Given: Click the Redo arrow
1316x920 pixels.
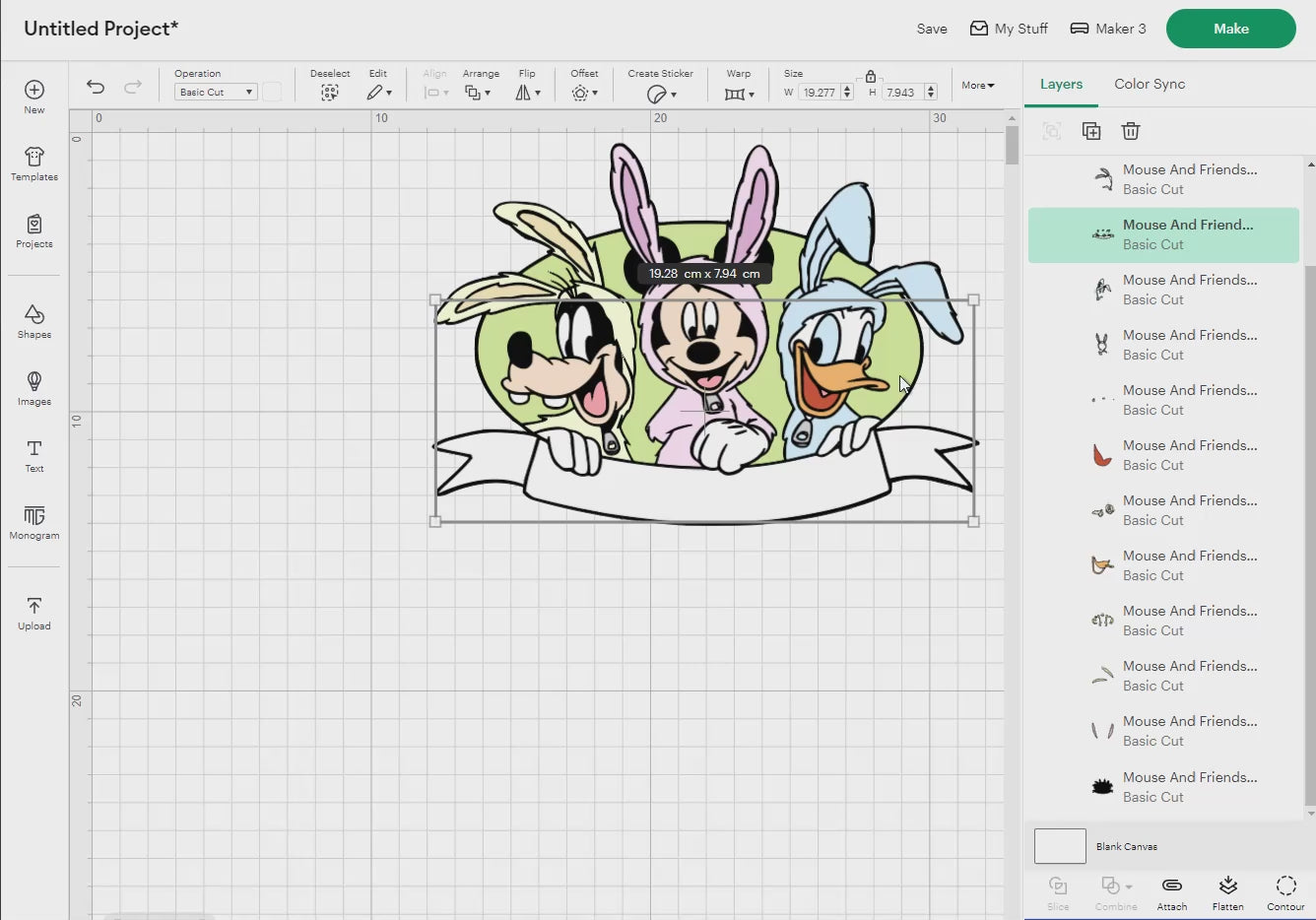Looking at the screenshot, I should click(x=133, y=87).
